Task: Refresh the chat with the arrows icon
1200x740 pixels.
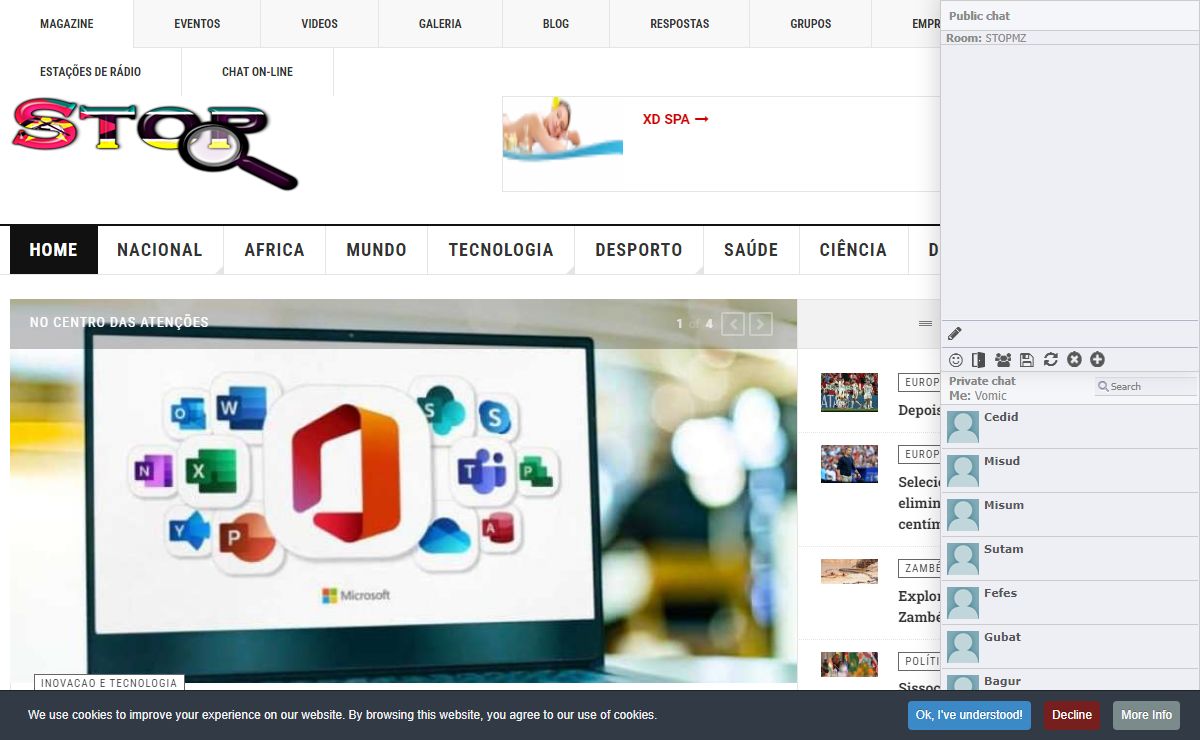Action: (x=1050, y=360)
